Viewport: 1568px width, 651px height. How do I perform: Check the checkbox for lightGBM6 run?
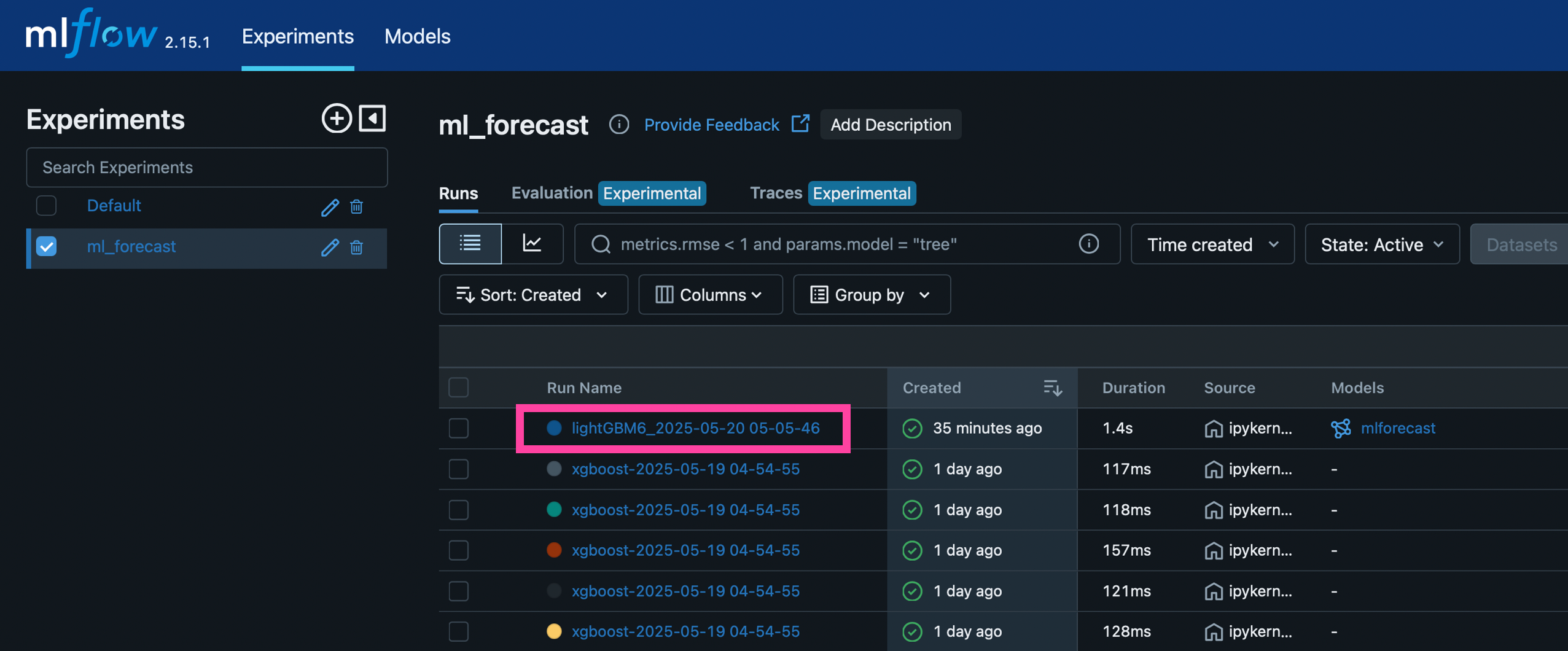coord(458,428)
